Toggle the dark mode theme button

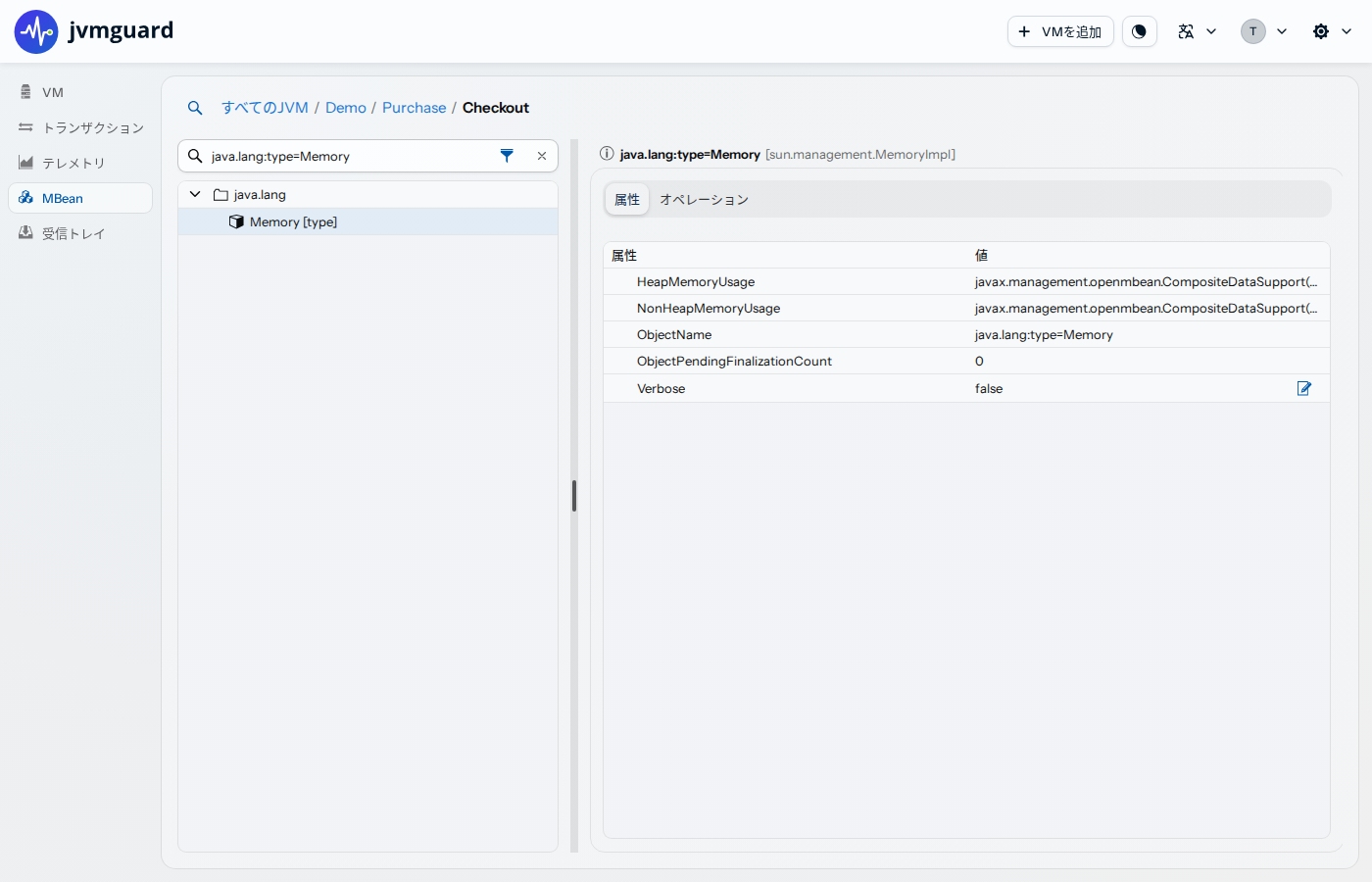point(1139,31)
